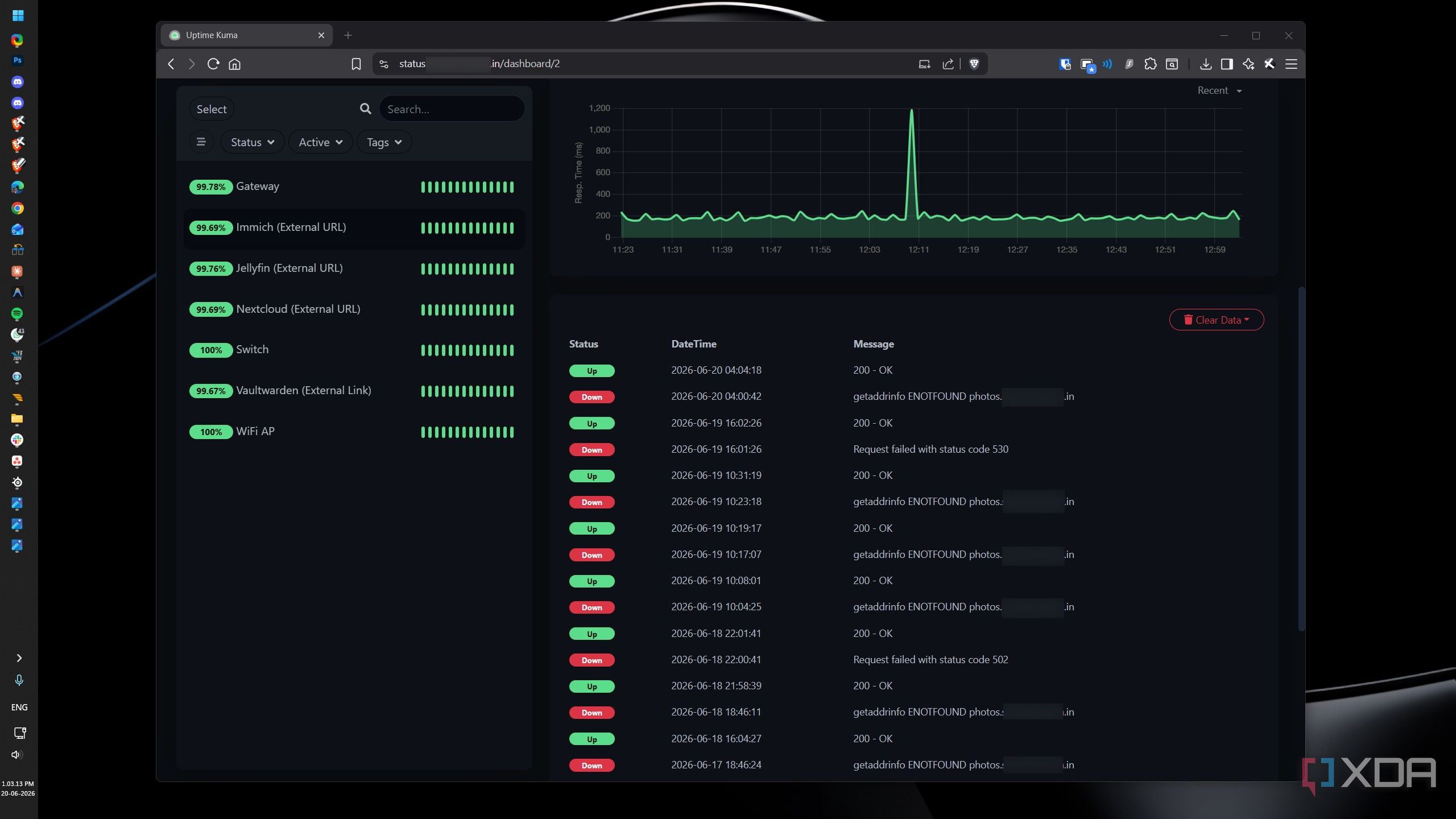Open the Switch monitor
1456x819 pixels.
tap(354, 350)
